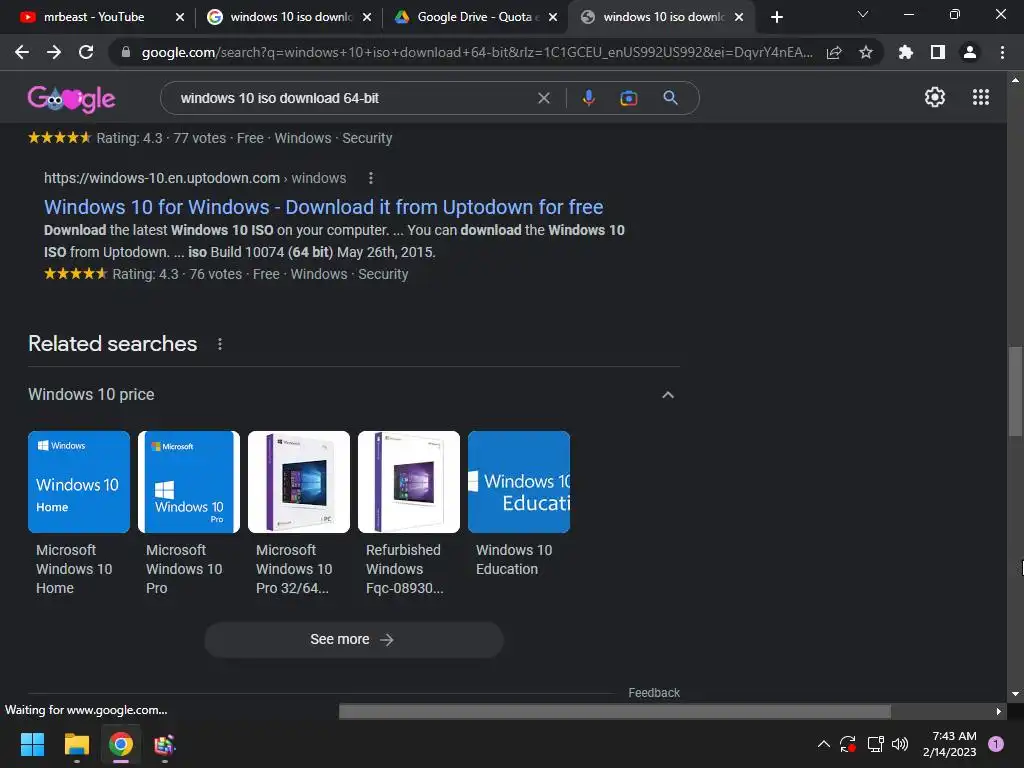Open Google quick settings gear
Screen dimensions: 1024x768
point(935,97)
